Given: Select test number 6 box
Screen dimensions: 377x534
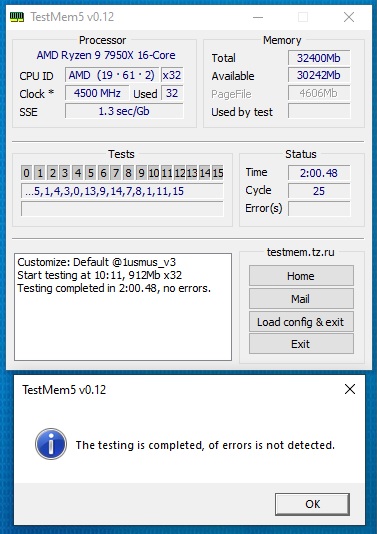Looking at the screenshot, I should [103, 173].
